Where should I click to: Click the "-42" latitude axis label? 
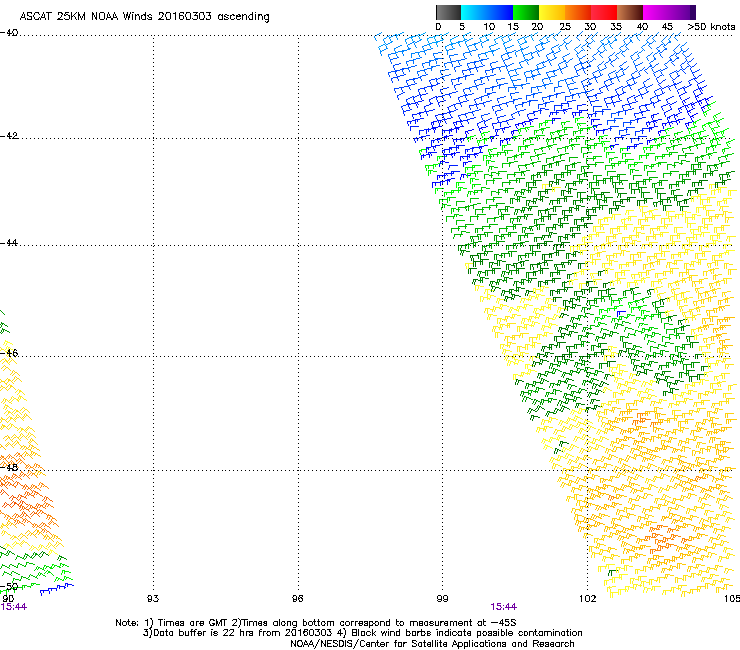[9, 136]
